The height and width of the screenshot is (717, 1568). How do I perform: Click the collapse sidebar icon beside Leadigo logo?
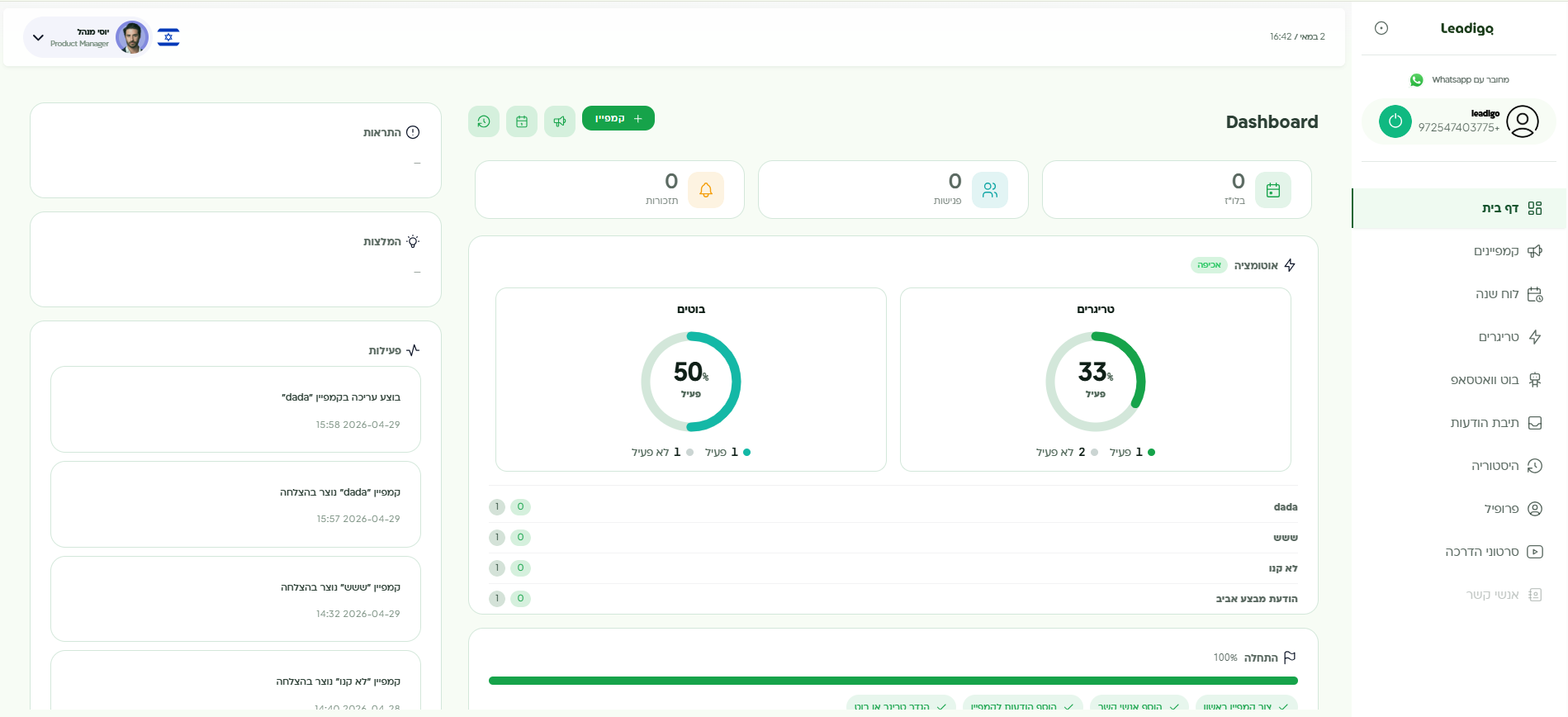click(1381, 28)
